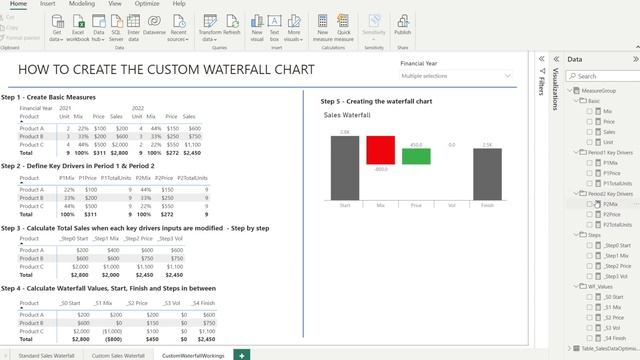Refresh the data
The height and width of the screenshot is (360, 640).
tap(232, 24)
